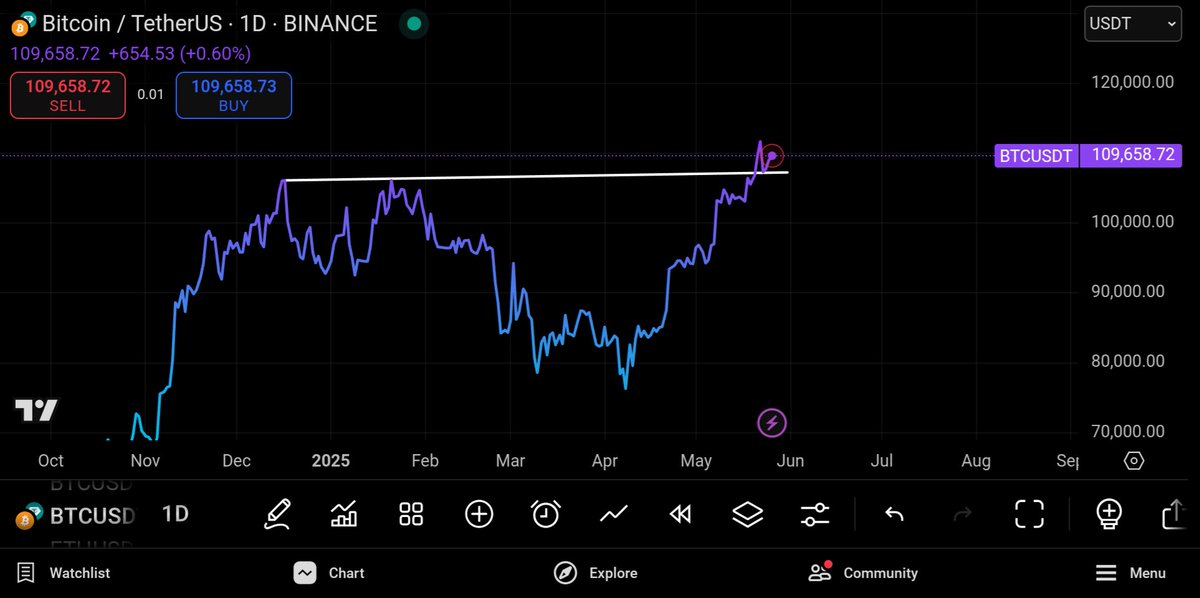Click the purple 109,658.72 current price tag
The image size is (1200, 598).
pos(1132,156)
